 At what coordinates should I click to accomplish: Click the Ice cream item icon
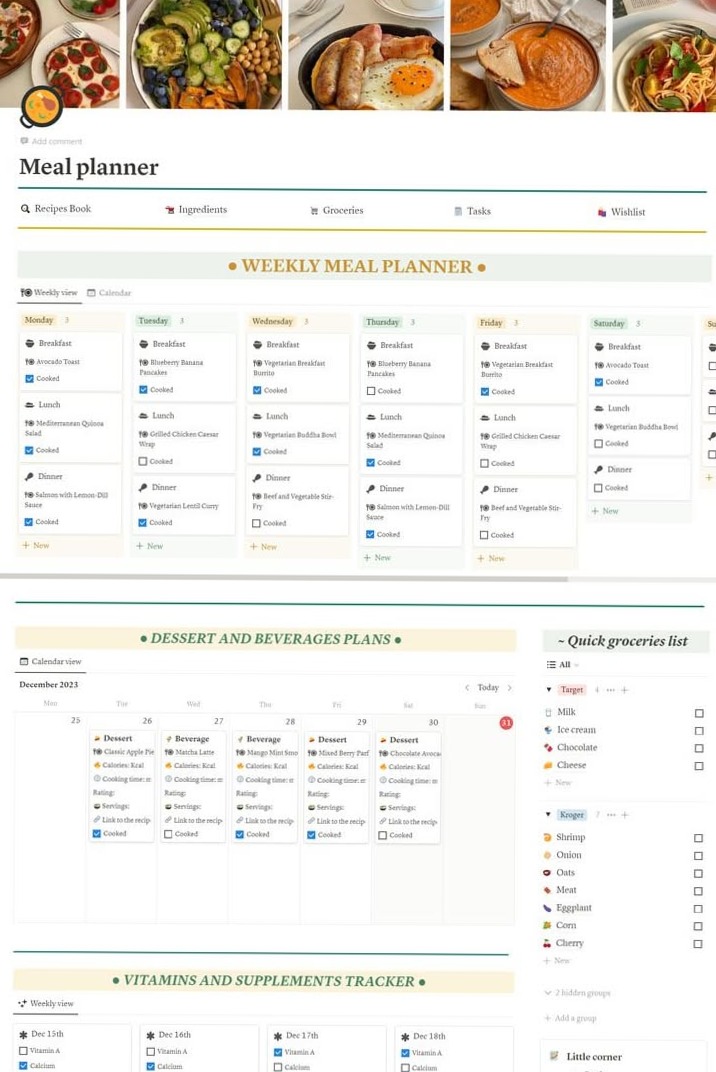(x=548, y=730)
